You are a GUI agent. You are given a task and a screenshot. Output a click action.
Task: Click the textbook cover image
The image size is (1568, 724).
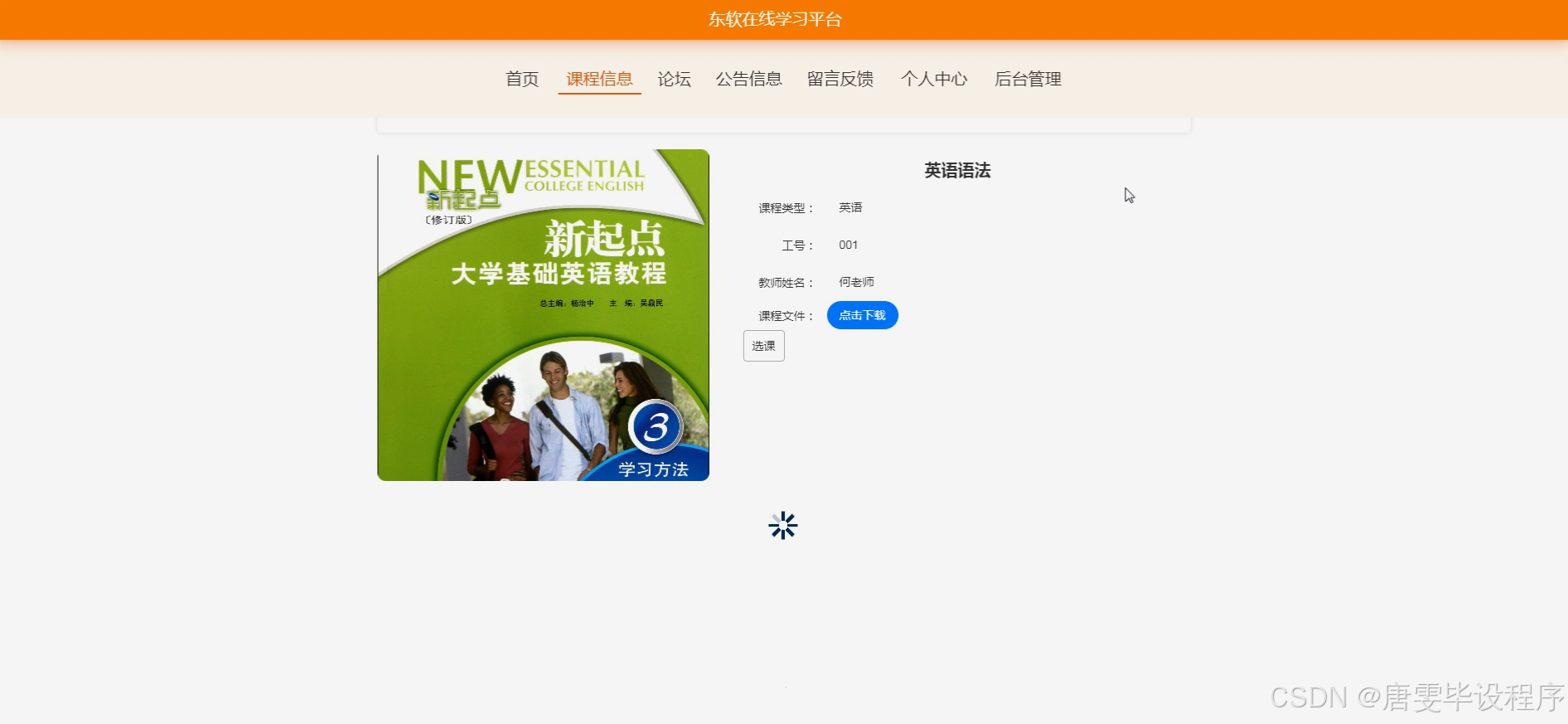click(x=544, y=315)
